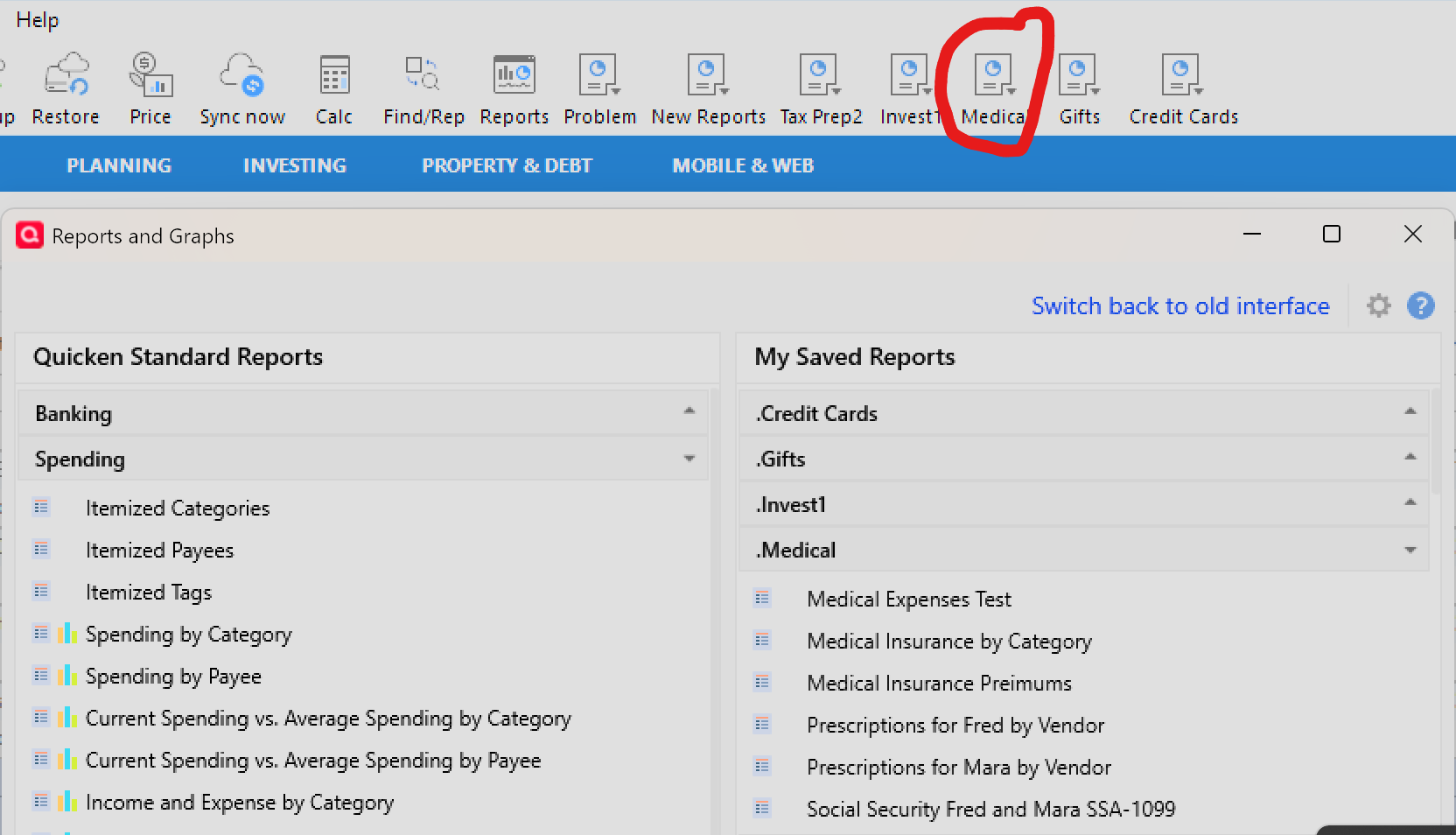The width and height of the screenshot is (1456, 835).
Task: Open the Calc calculator icon
Action: tap(334, 75)
